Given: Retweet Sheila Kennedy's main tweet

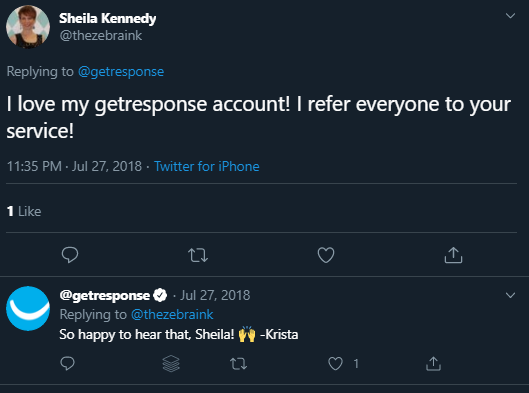Looking at the screenshot, I should [x=198, y=255].
